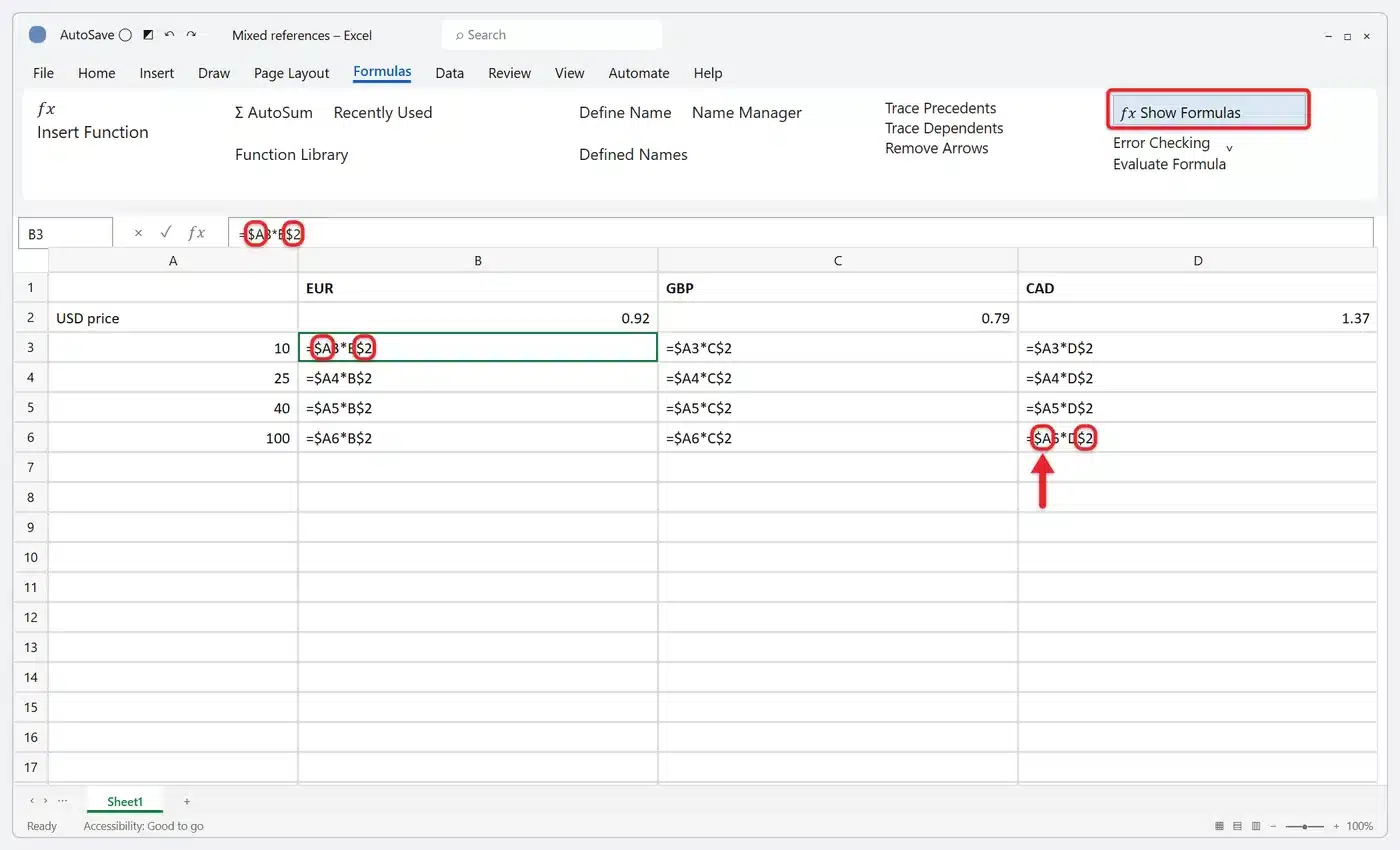This screenshot has height=850, width=1400.
Task: Select the cell containing EUR
Action: [478, 288]
